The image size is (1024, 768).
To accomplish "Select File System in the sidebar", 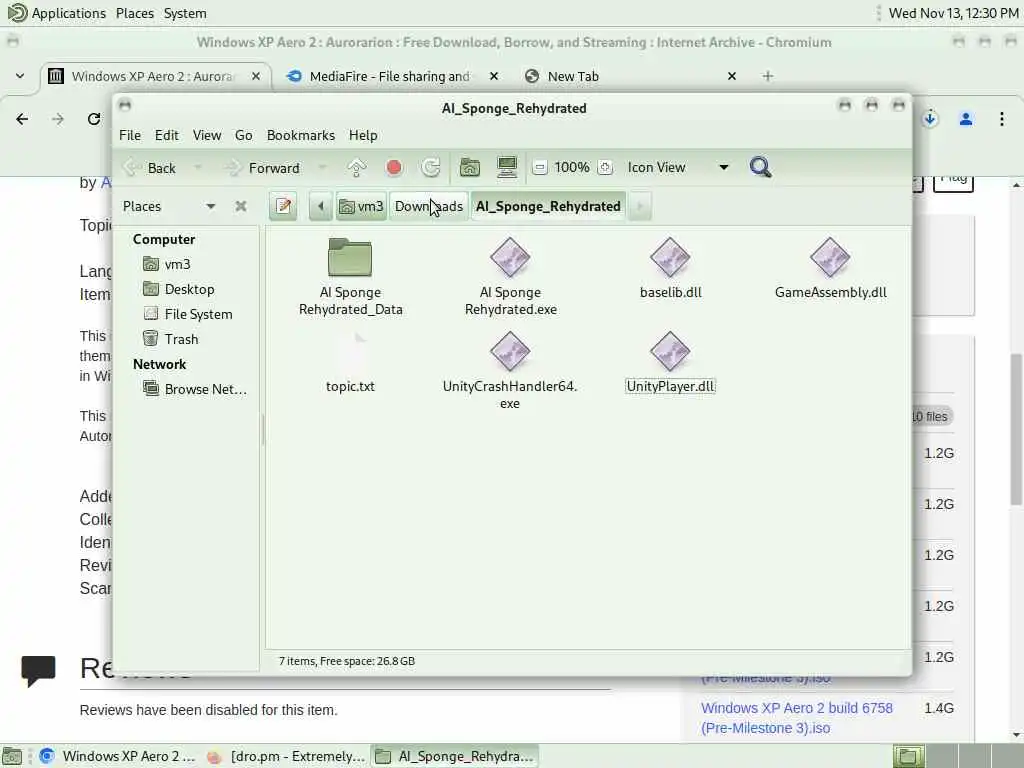I will 188,314.
